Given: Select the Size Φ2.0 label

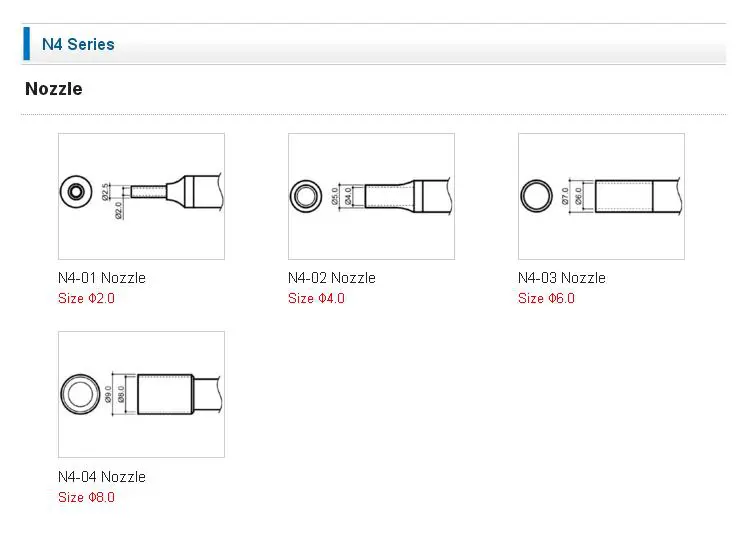Looking at the screenshot, I should pos(86,298).
